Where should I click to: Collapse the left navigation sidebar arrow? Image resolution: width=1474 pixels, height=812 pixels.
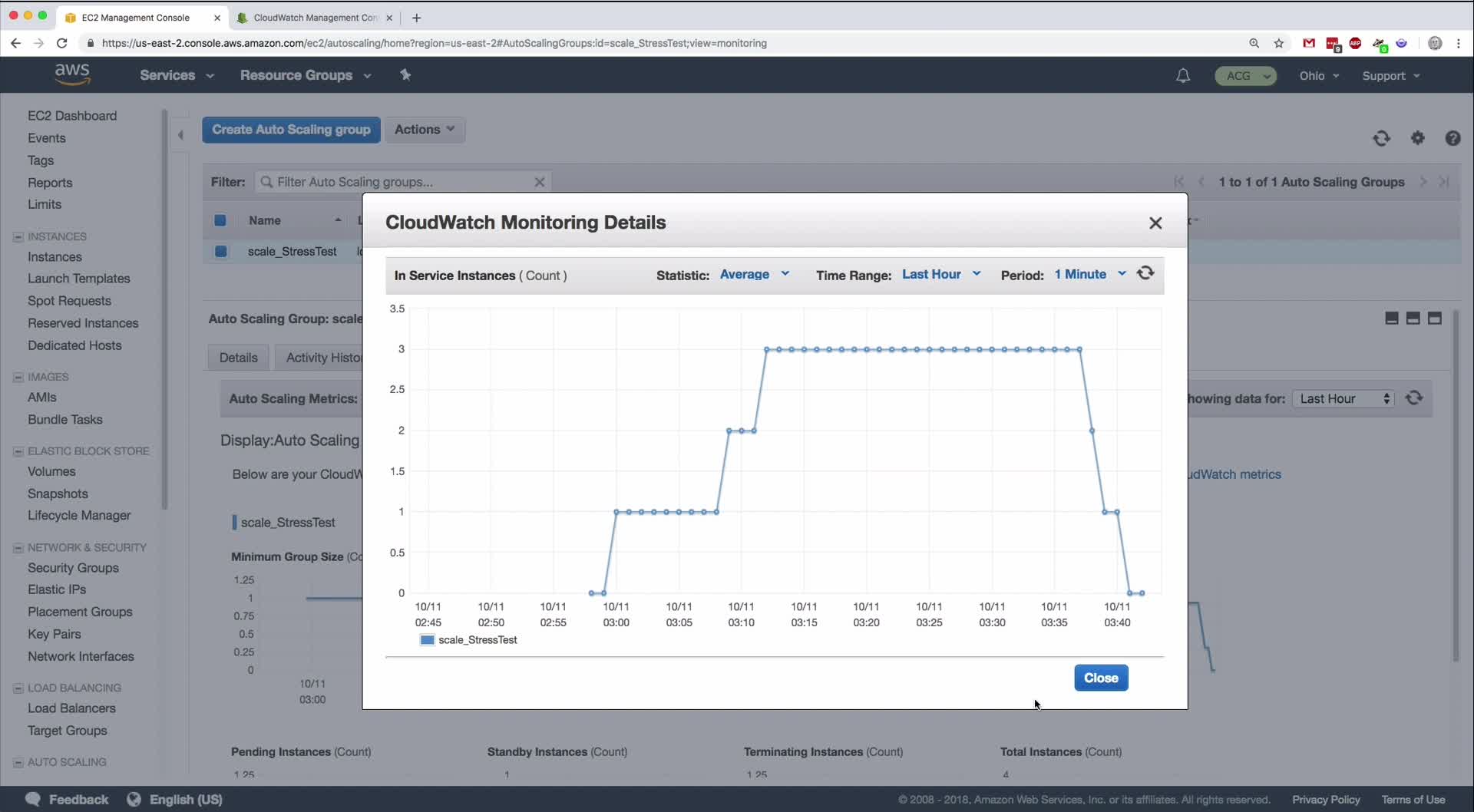[180, 135]
